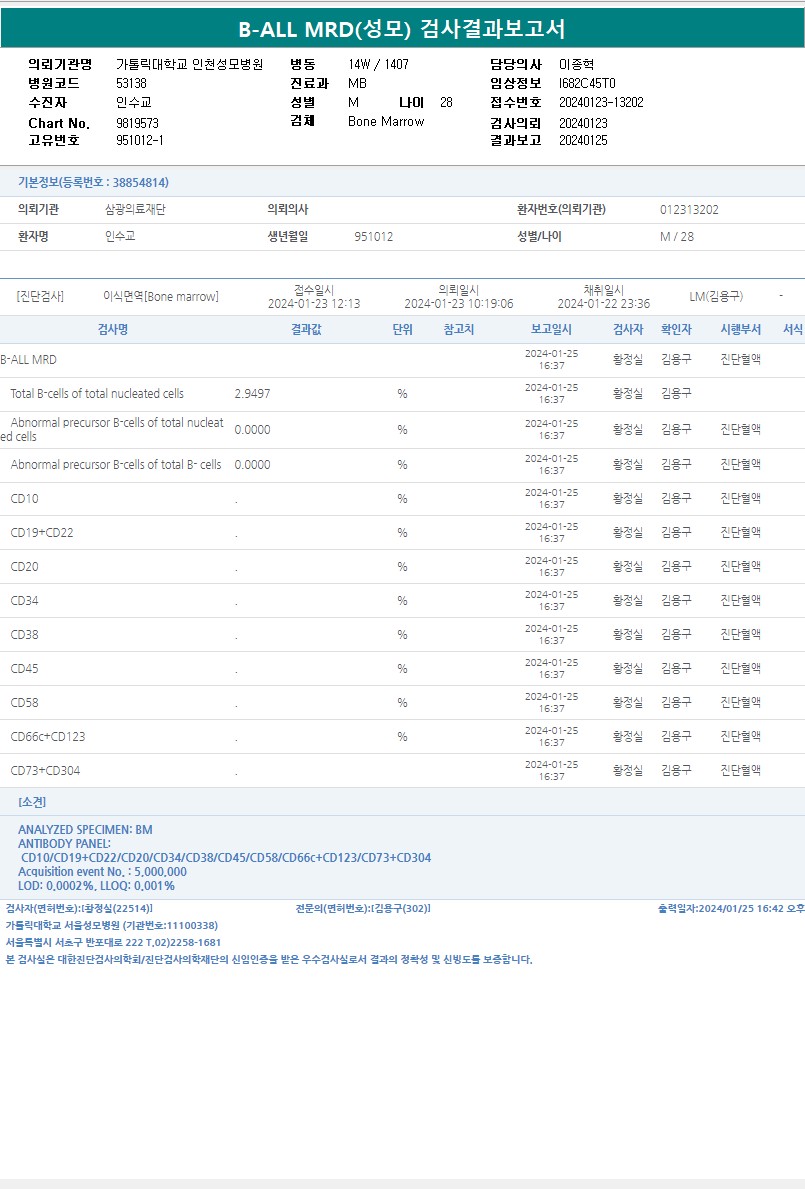Click the 단위 column header
Screen dimensions: 805x1189
pos(402,330)
